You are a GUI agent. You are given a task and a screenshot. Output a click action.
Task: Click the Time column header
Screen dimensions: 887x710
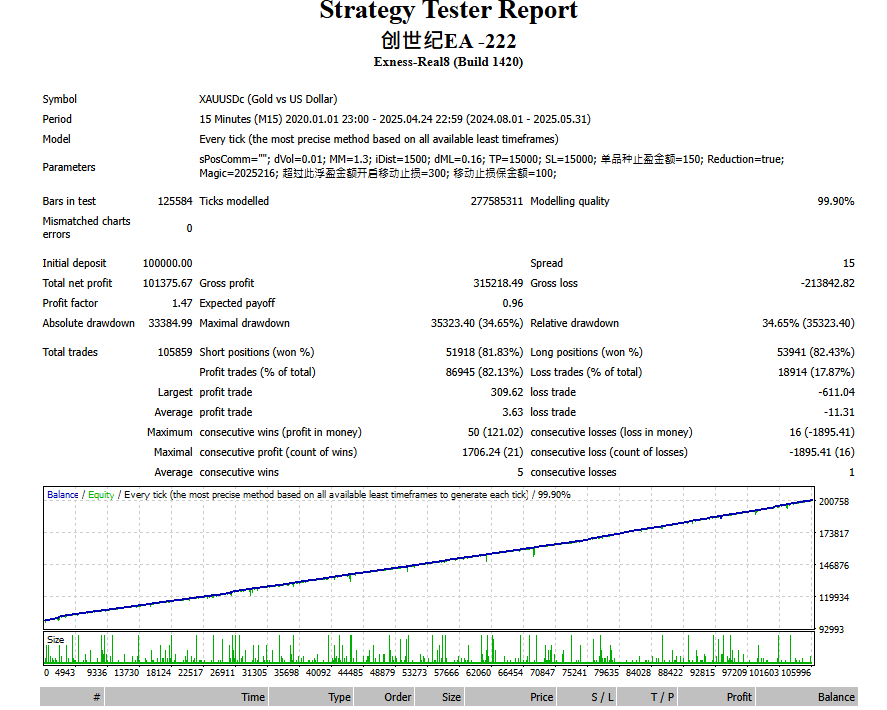tap(186, 697)
